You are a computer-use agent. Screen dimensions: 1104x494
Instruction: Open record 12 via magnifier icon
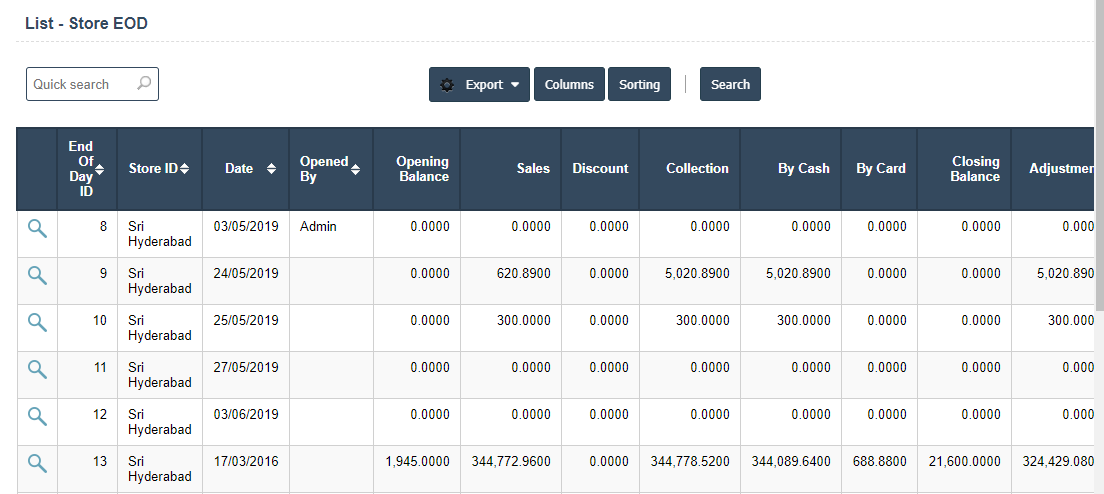[37, 416]
